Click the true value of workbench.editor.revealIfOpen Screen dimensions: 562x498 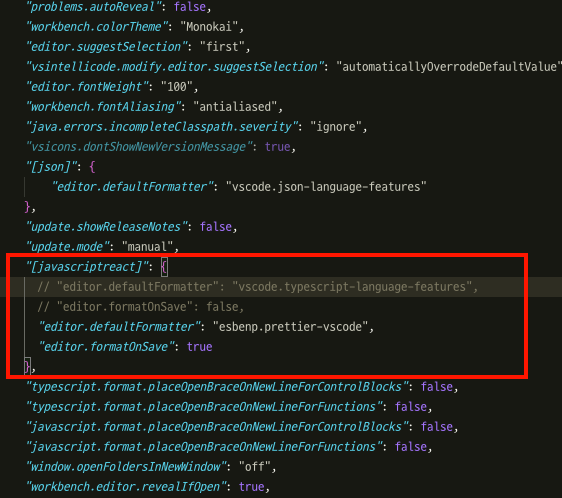coord(252,487)
